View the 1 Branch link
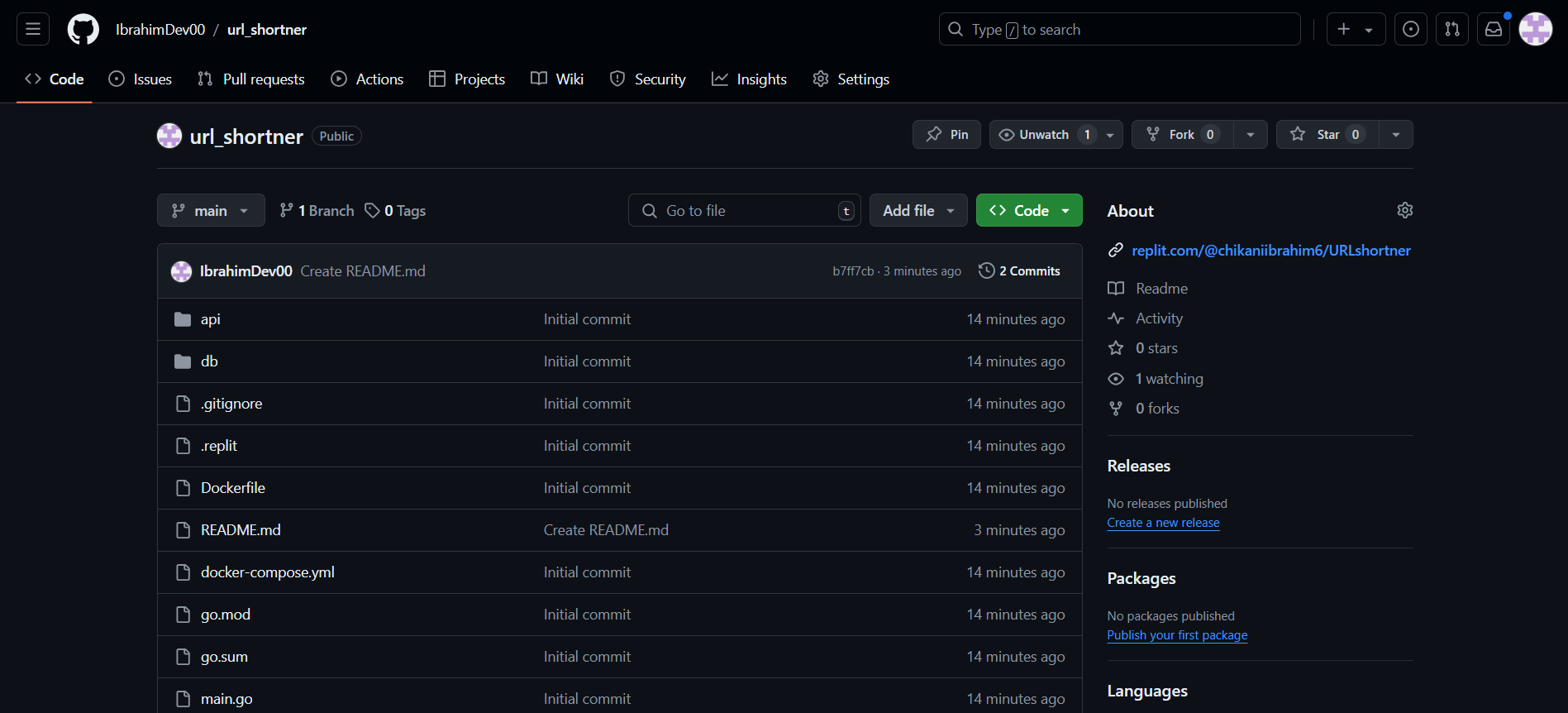The height and width of the screenshot is (713, 1568). pyautogui.click(x=317, y=211)
